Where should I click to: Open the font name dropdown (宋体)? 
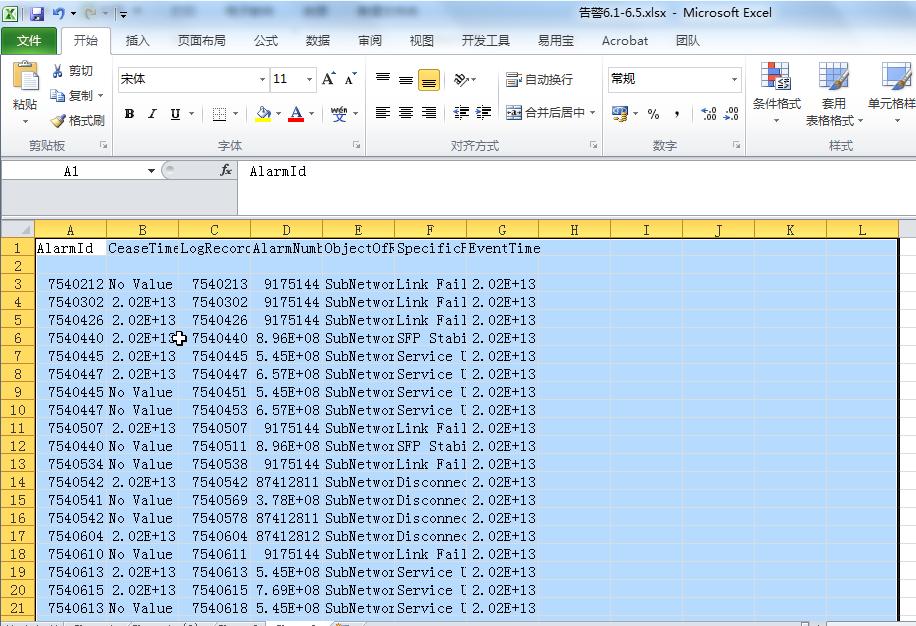point(263,79)
